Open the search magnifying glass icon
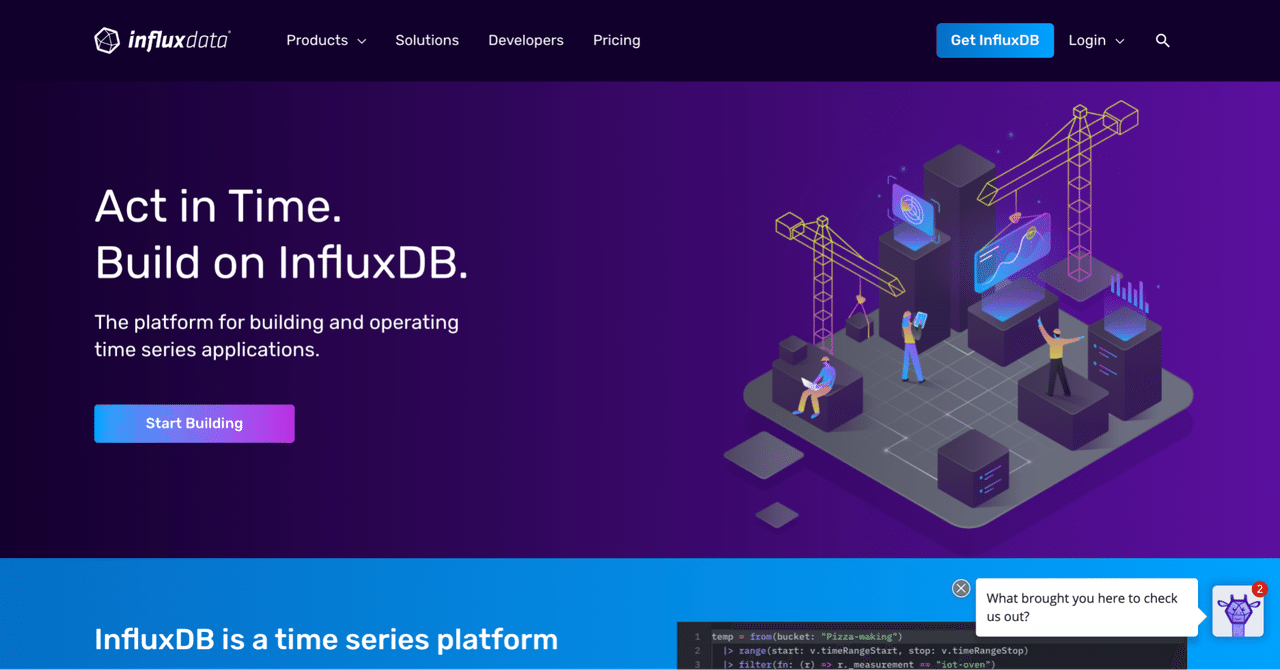Viewport: 1280px width, 670px height. coord(1162,40)
